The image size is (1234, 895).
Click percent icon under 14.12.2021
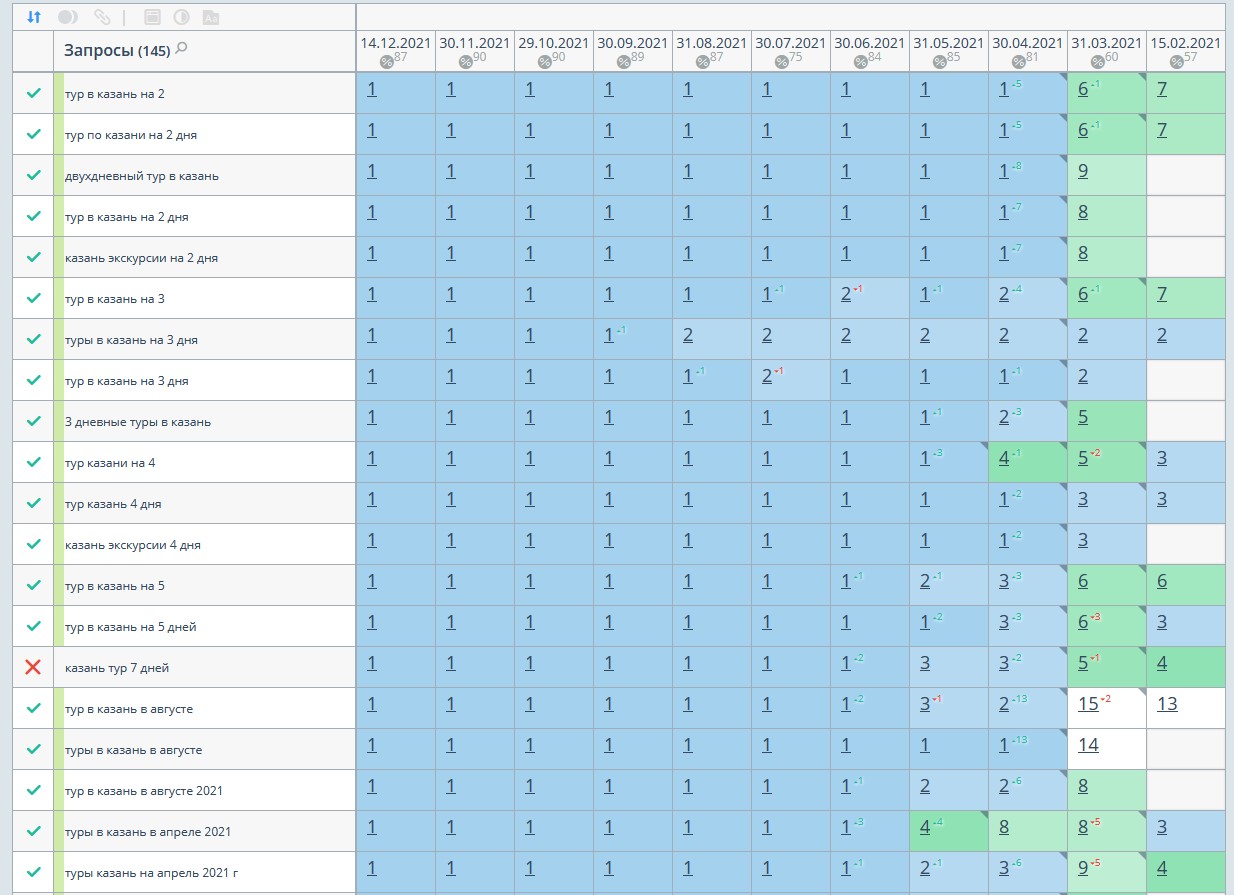pos(386,62)
